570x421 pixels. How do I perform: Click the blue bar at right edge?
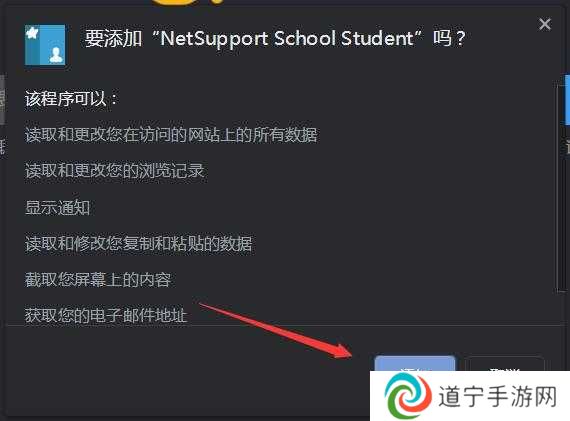point(567,100)
